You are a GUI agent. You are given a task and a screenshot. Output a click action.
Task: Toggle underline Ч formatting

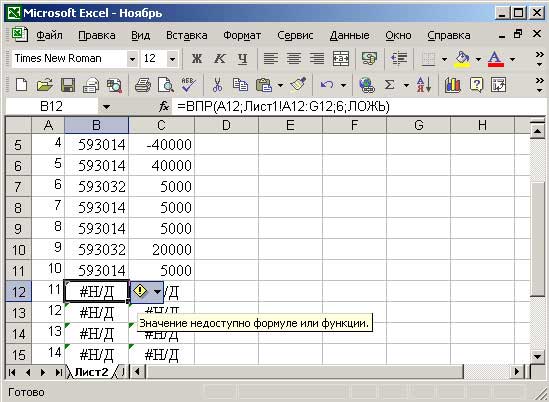pyautogui.click(x=242, y=58)
